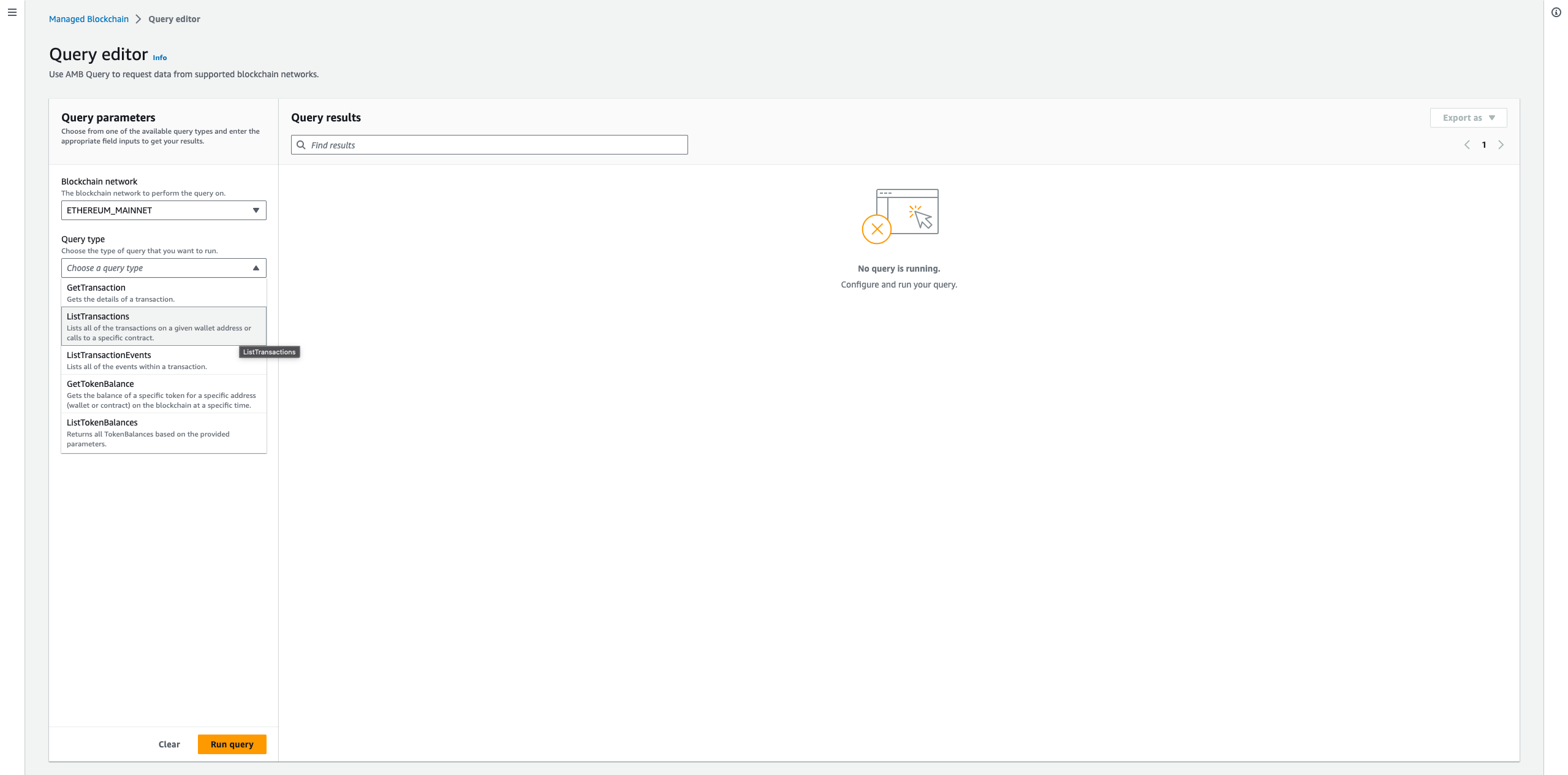Click the info circle icon at top right
Viewport: 1568px width, 775px height.
coord(1556,12)
